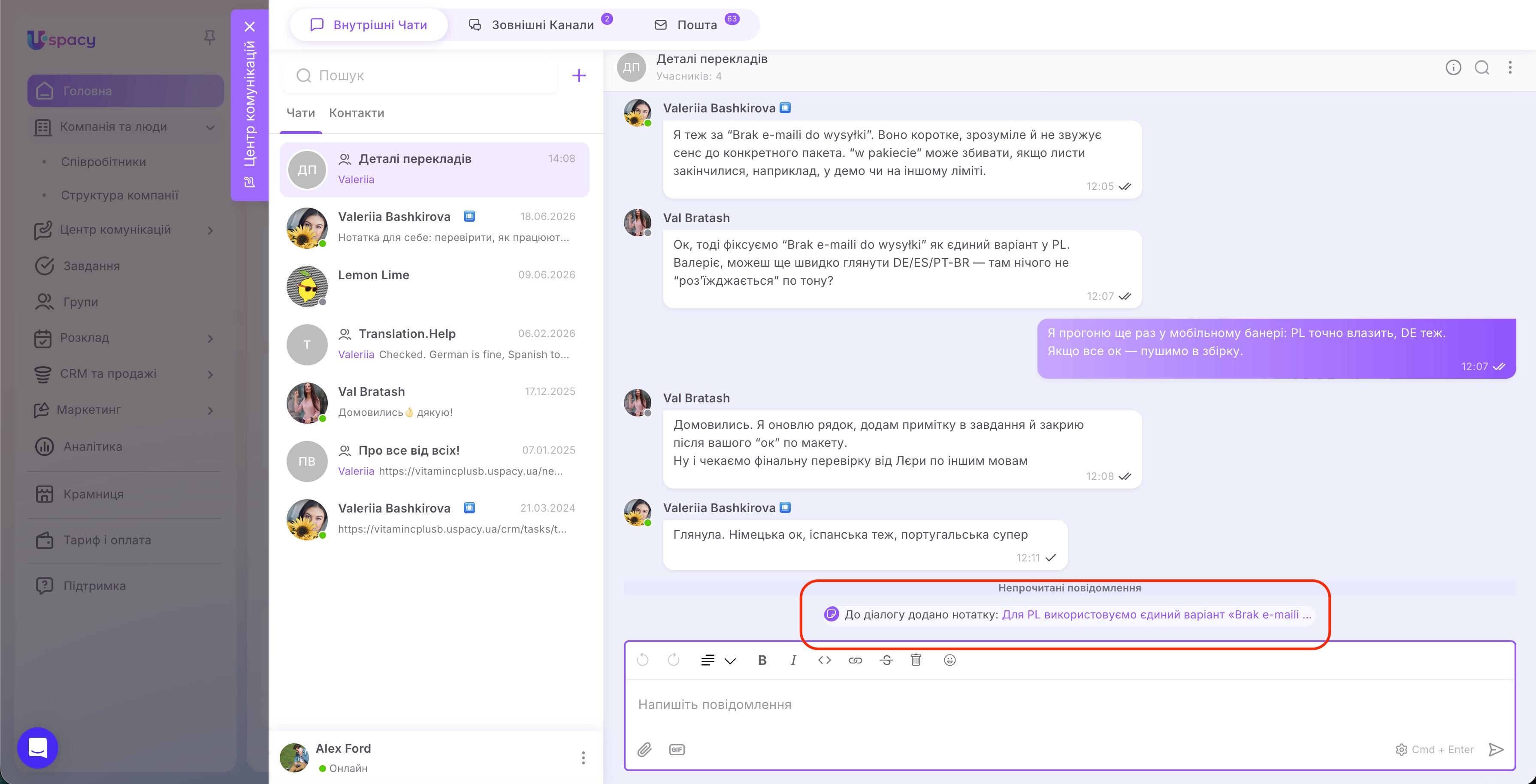Screen dimensions: 1536x784
Task: Open send shortcut settings gear
Action: [1401, 749]
